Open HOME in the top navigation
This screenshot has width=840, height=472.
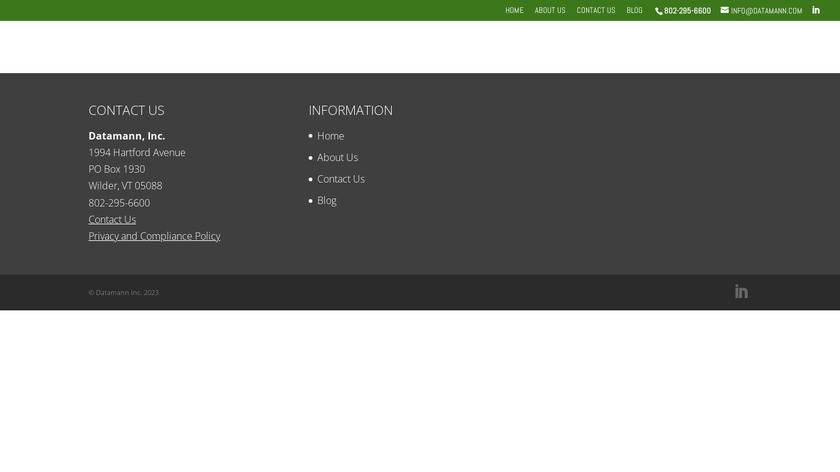click(x=514, y=10)
